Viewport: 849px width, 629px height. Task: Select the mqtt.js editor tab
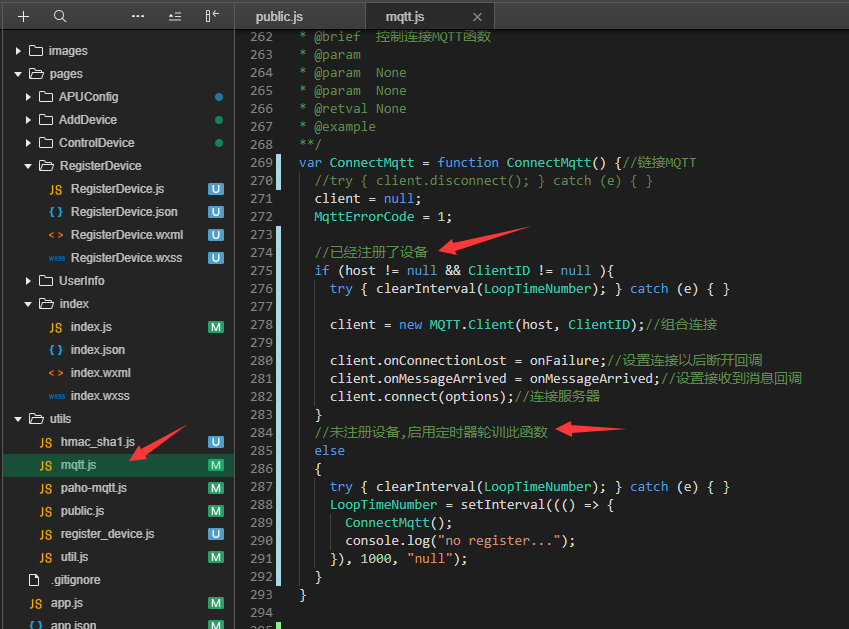pos(404,17)
